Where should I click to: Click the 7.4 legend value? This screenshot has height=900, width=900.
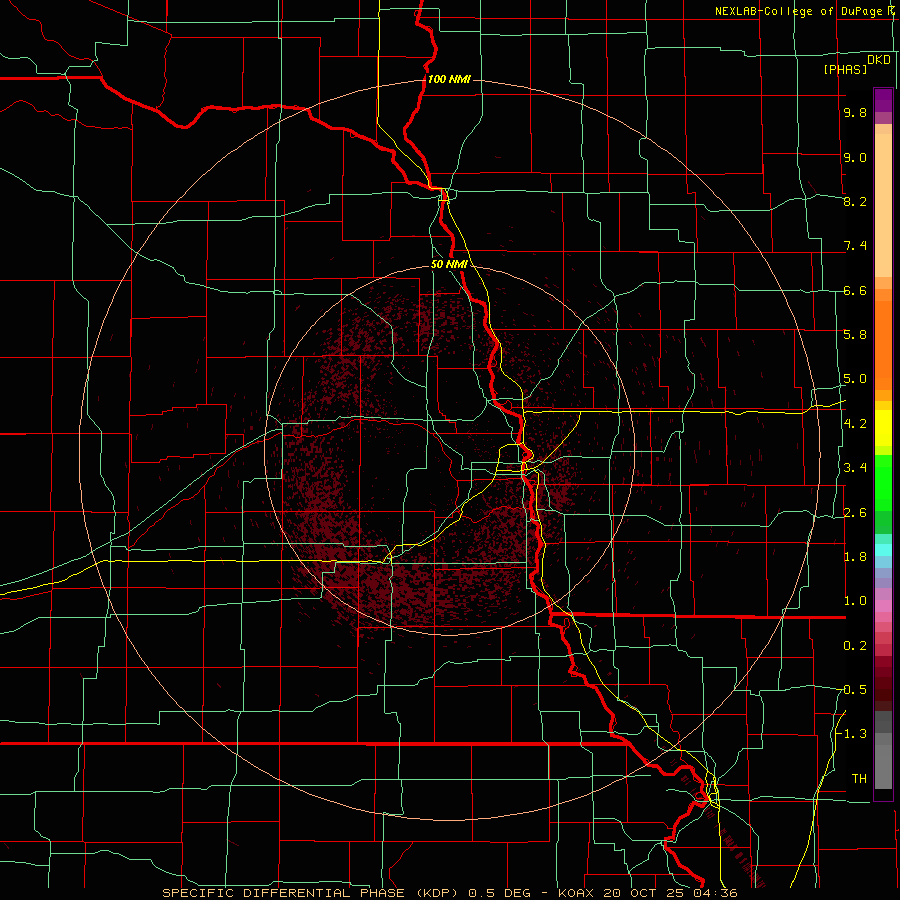click(855, 246)
